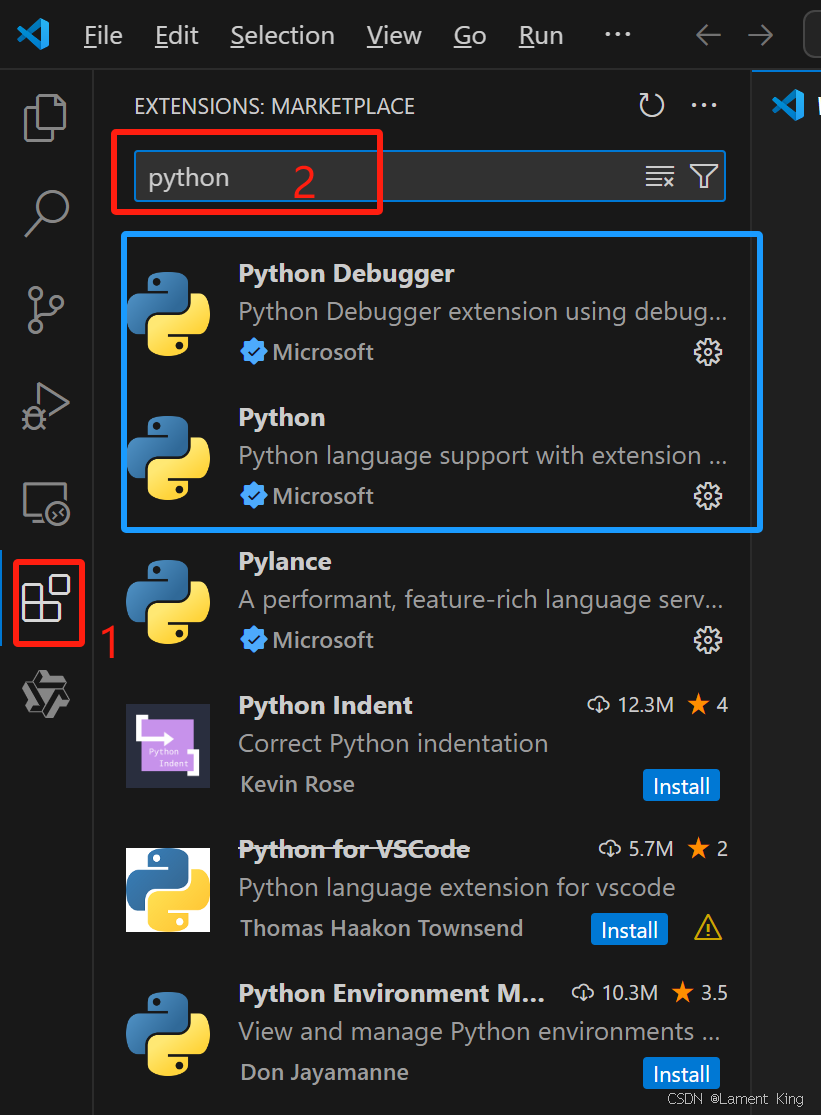Open the Run menu
The image size is (821, 1115).
point(540,35)
